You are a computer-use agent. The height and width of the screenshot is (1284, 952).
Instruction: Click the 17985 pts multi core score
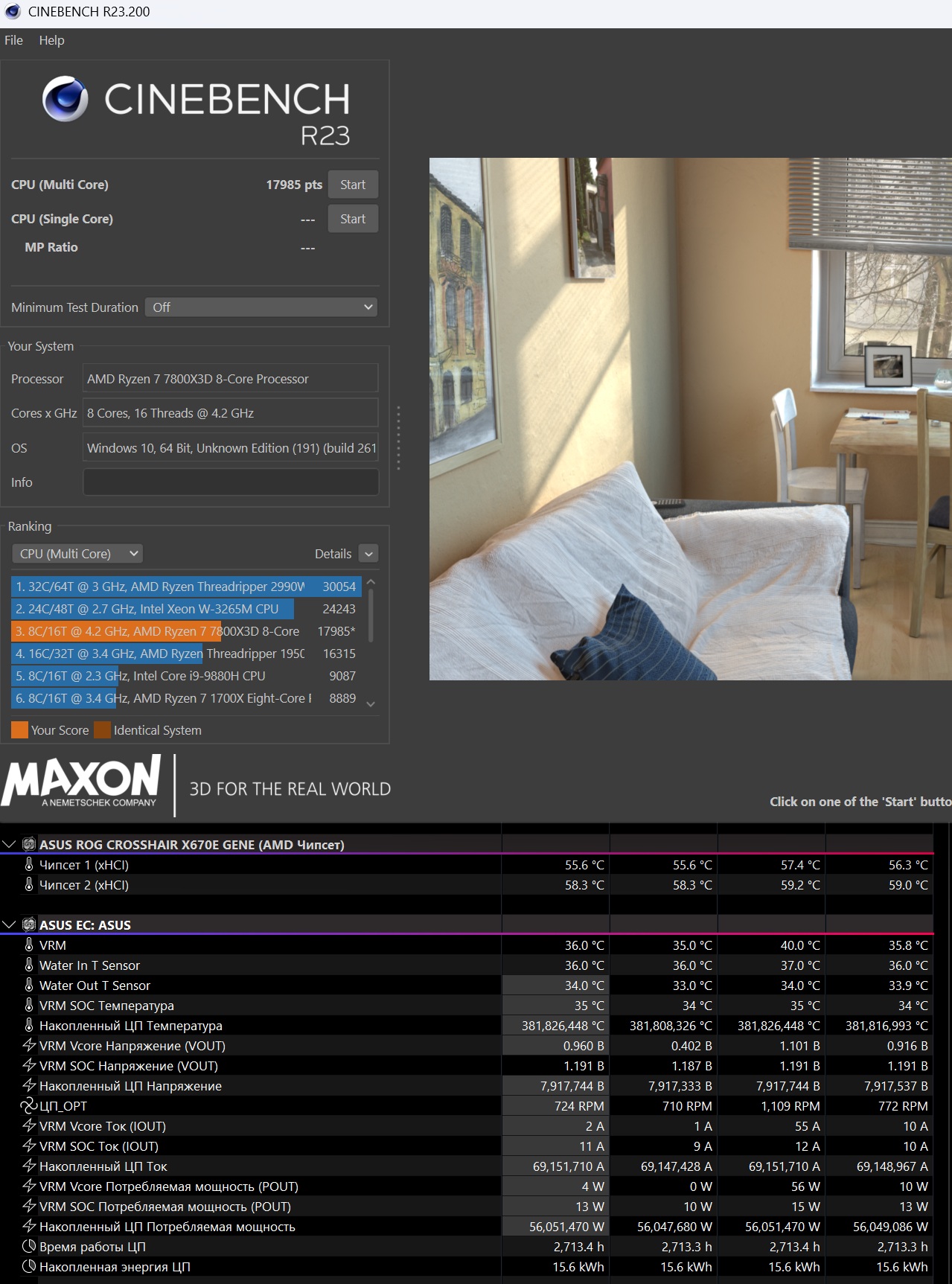[294, 185]
